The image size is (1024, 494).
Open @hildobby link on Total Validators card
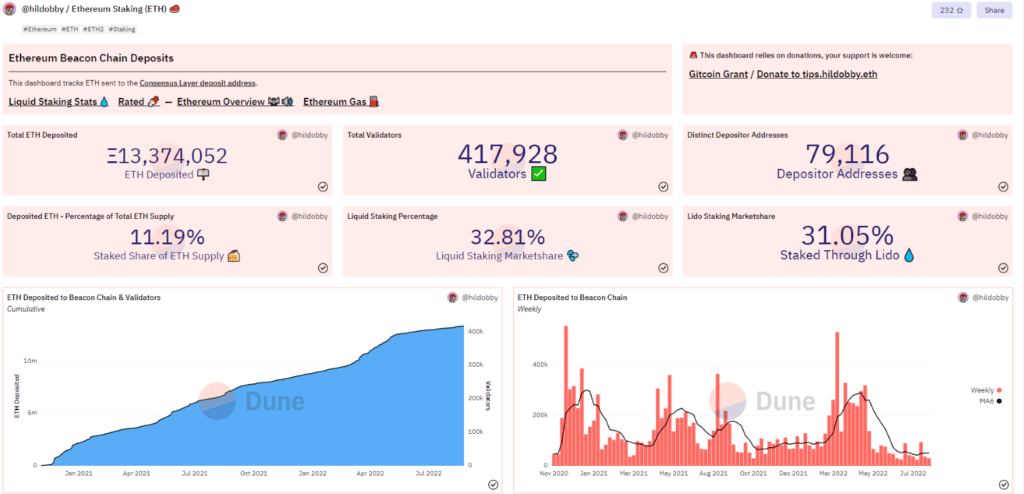650,135
